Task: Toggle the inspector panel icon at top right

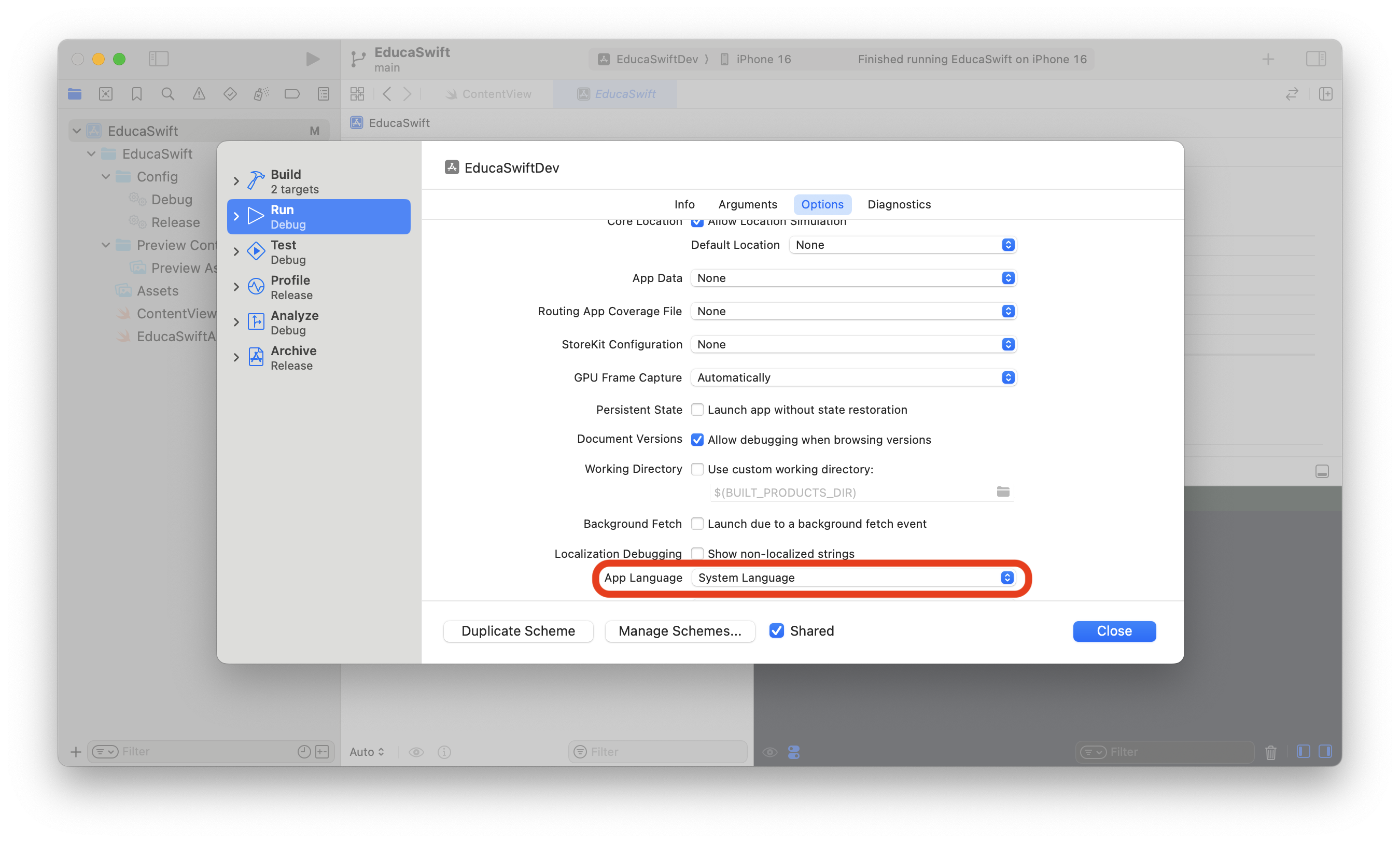Action: click(1315, 59)
